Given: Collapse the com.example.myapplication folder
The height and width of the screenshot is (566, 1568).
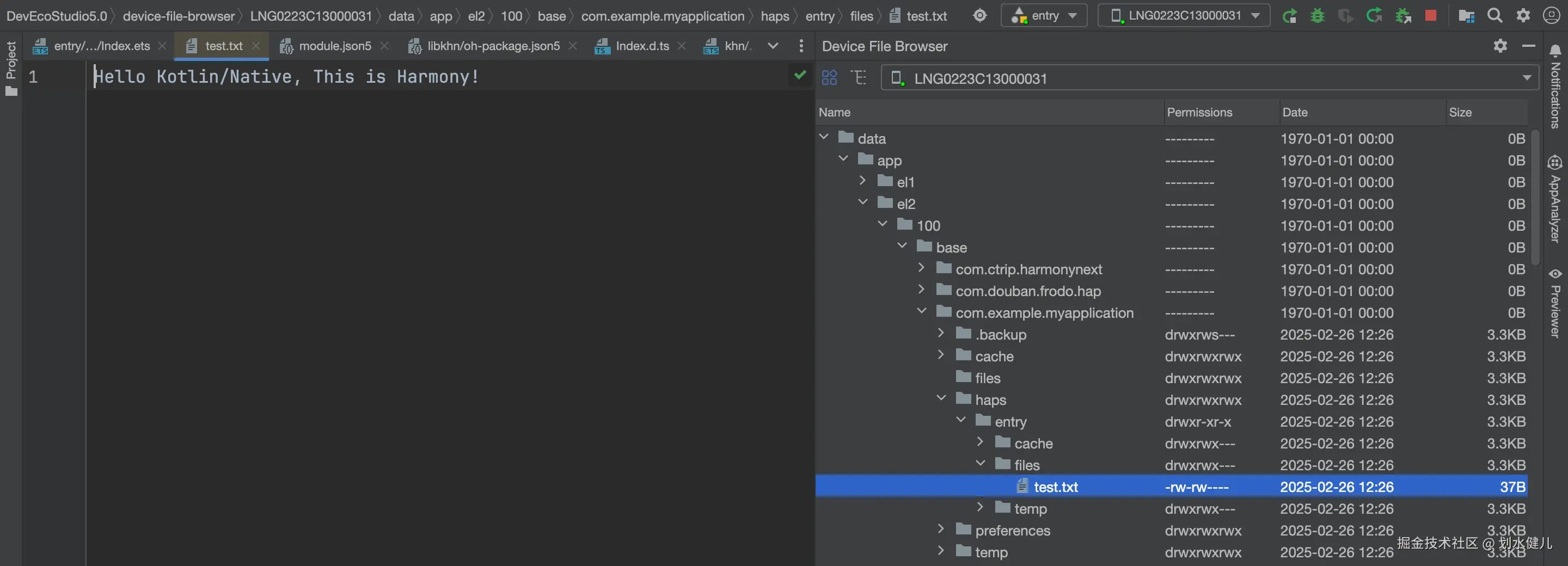Looking at the screenshot, I should [x=922, y=312].
